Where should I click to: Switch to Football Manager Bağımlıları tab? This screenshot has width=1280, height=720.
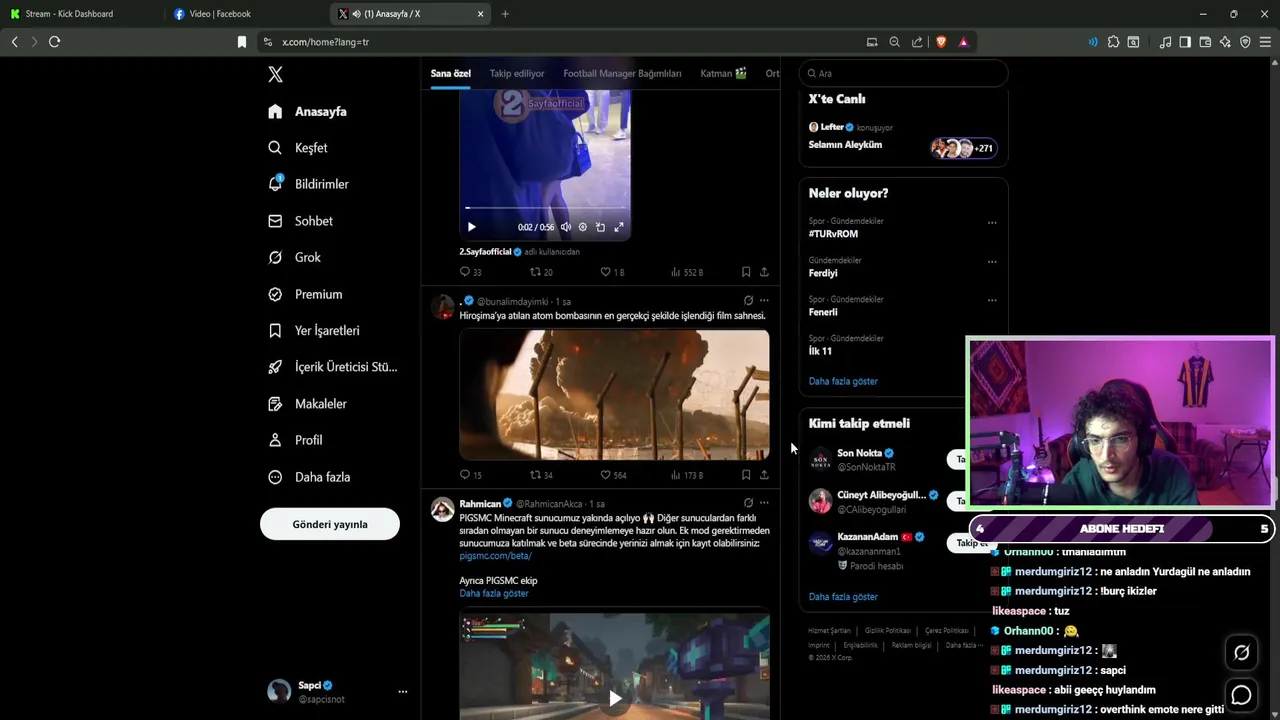622,73
